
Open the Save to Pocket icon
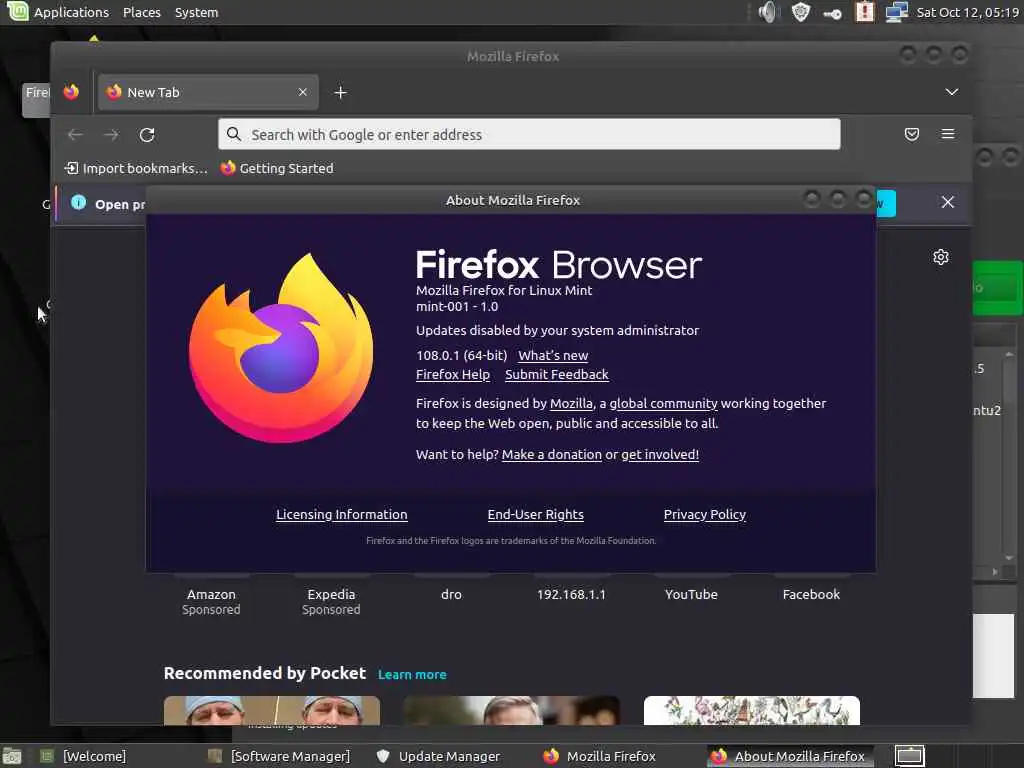912,135
